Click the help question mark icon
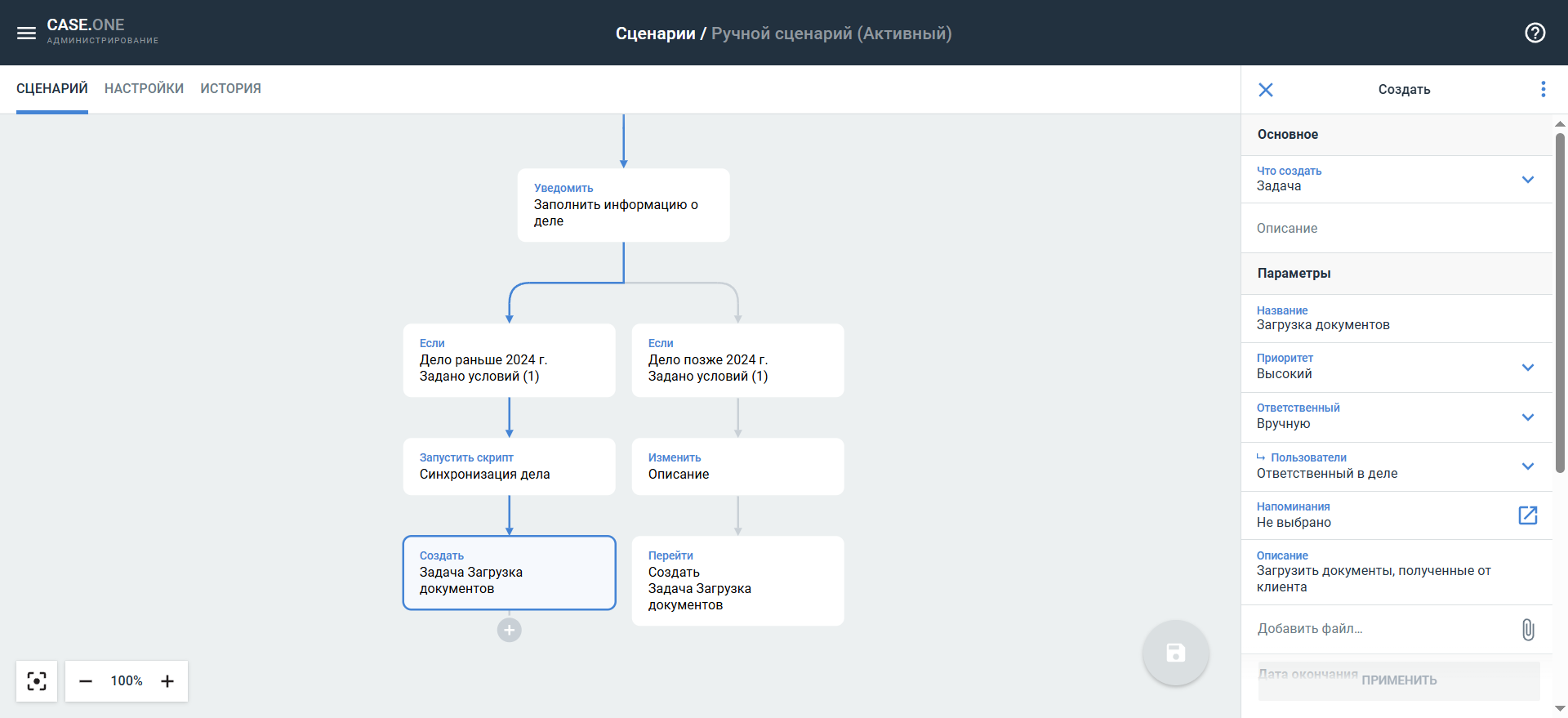 click(x=1535, y=33)
